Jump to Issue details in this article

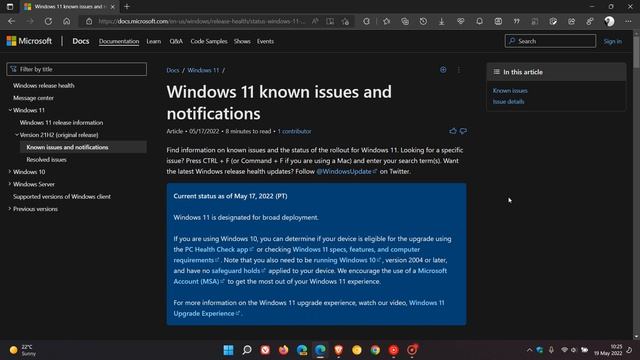[x=508, y=102]
